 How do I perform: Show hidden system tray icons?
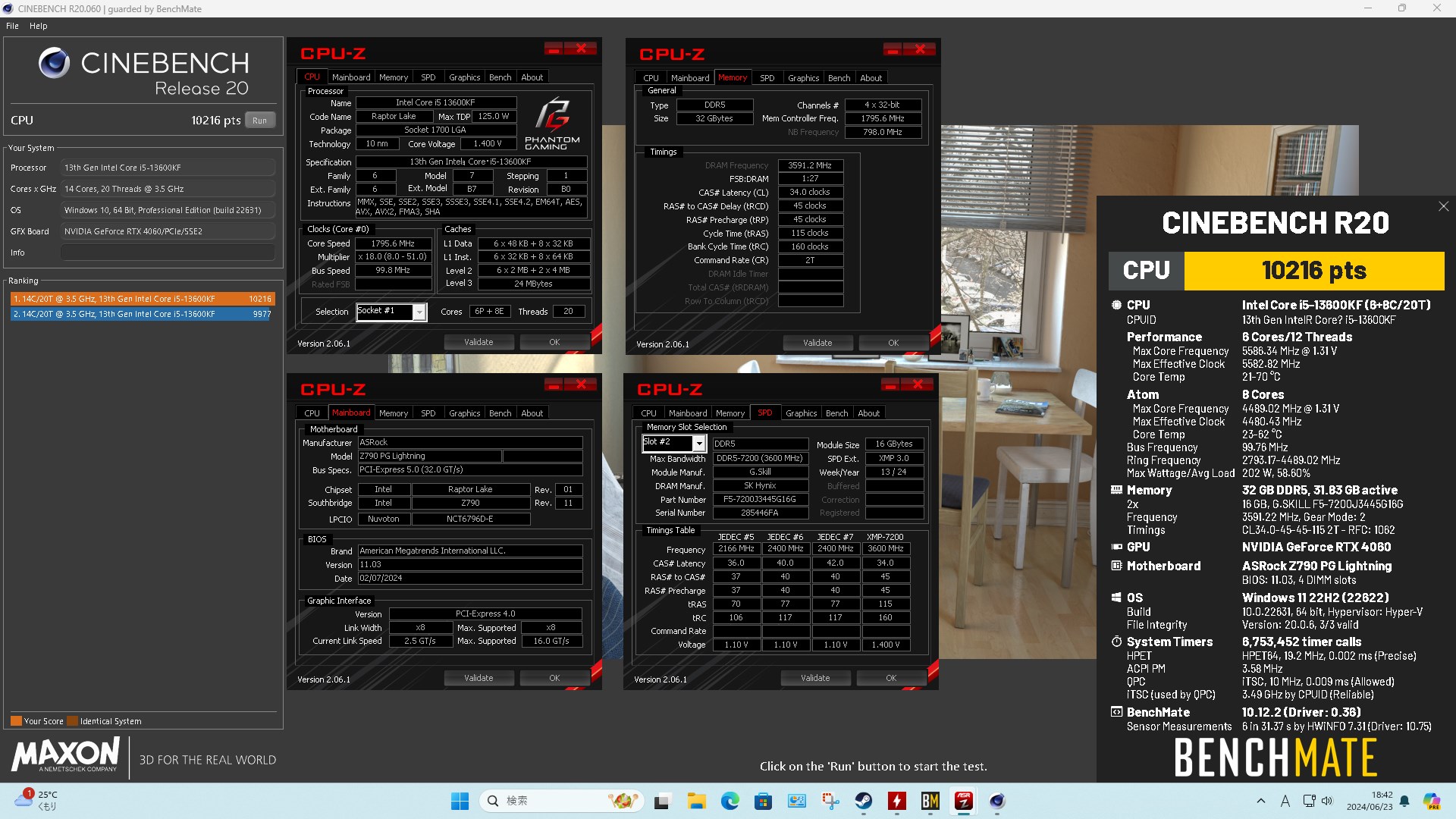tap(1260, 801)
